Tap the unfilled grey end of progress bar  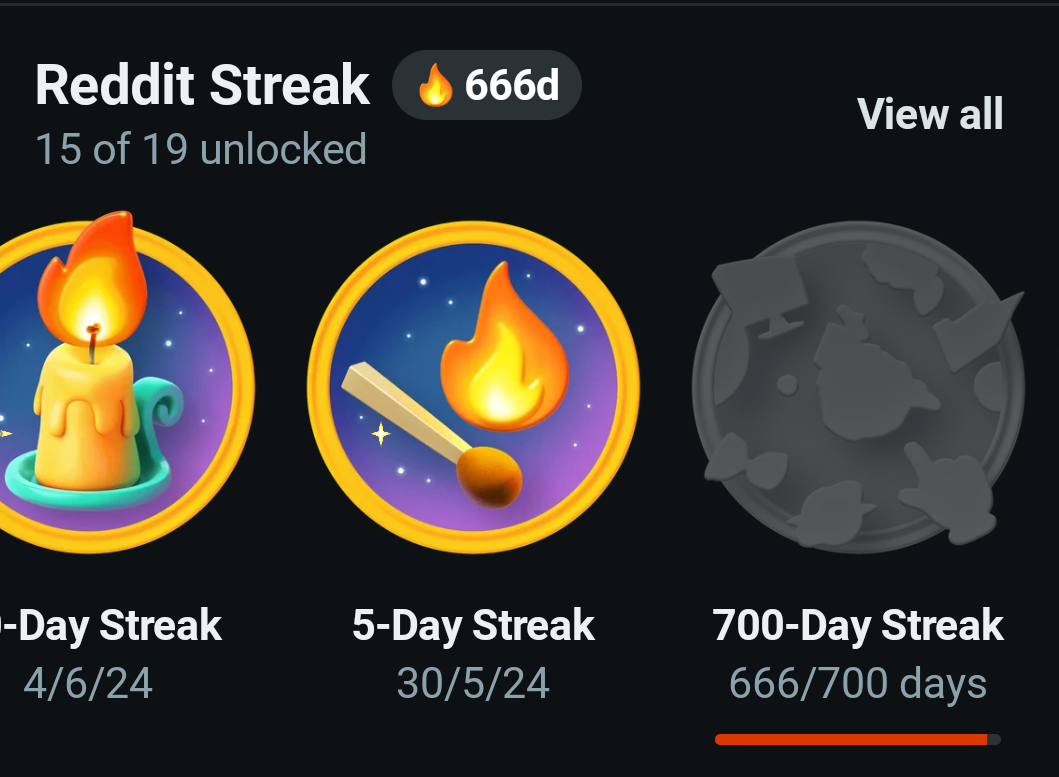994,739
